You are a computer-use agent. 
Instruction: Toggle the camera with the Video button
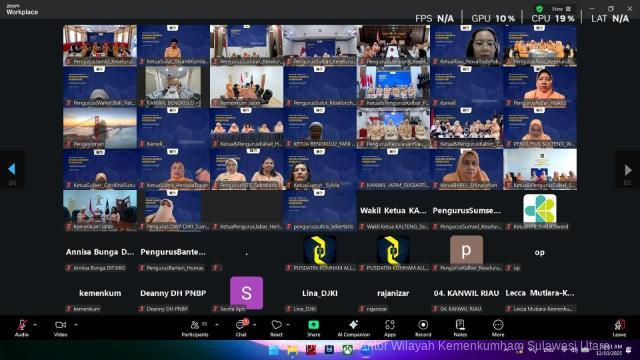tap(60, 328)
